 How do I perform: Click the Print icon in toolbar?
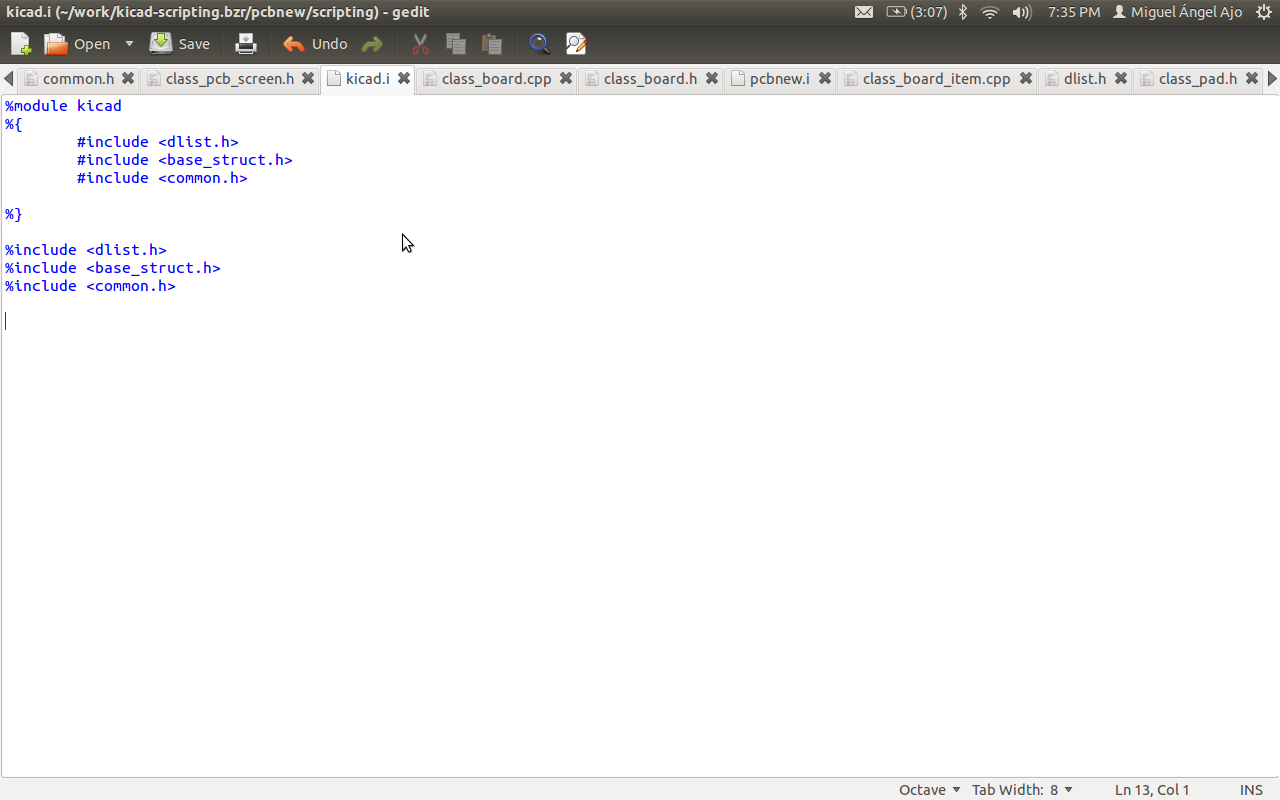245,44
